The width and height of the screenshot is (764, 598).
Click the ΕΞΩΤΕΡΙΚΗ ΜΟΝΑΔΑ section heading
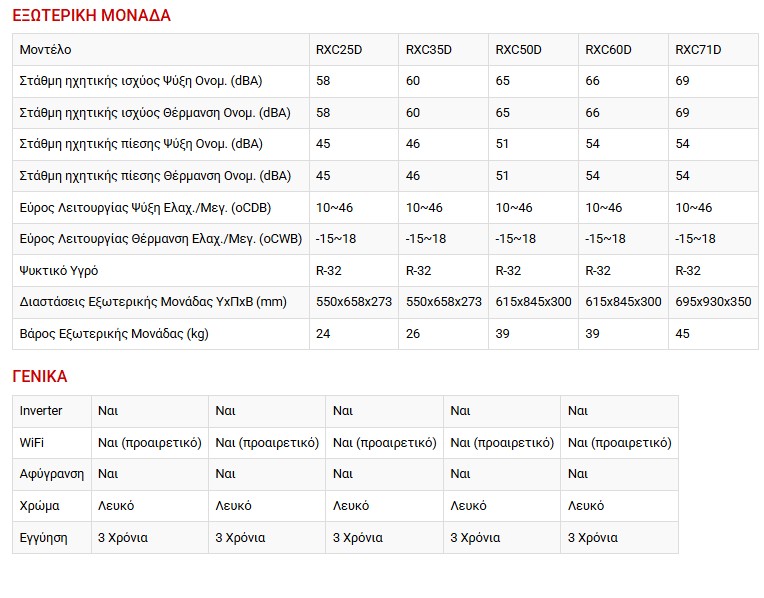91,15
